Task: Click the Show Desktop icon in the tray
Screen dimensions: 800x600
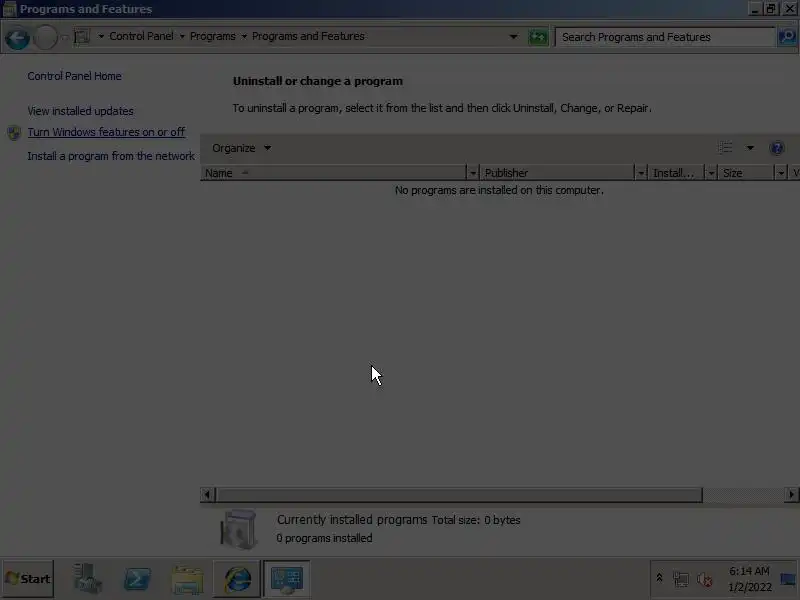Action: click(787, 579)
